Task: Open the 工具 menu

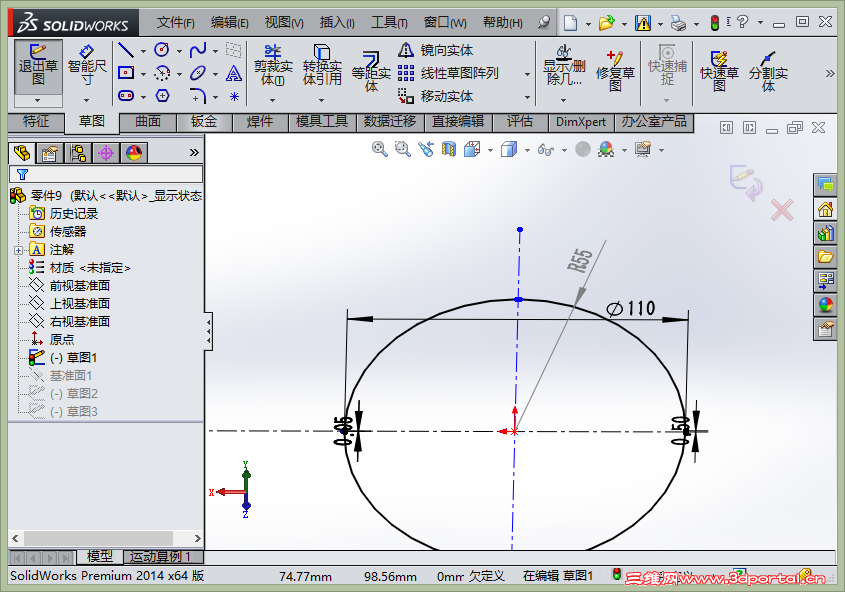Action: point(388,22)
